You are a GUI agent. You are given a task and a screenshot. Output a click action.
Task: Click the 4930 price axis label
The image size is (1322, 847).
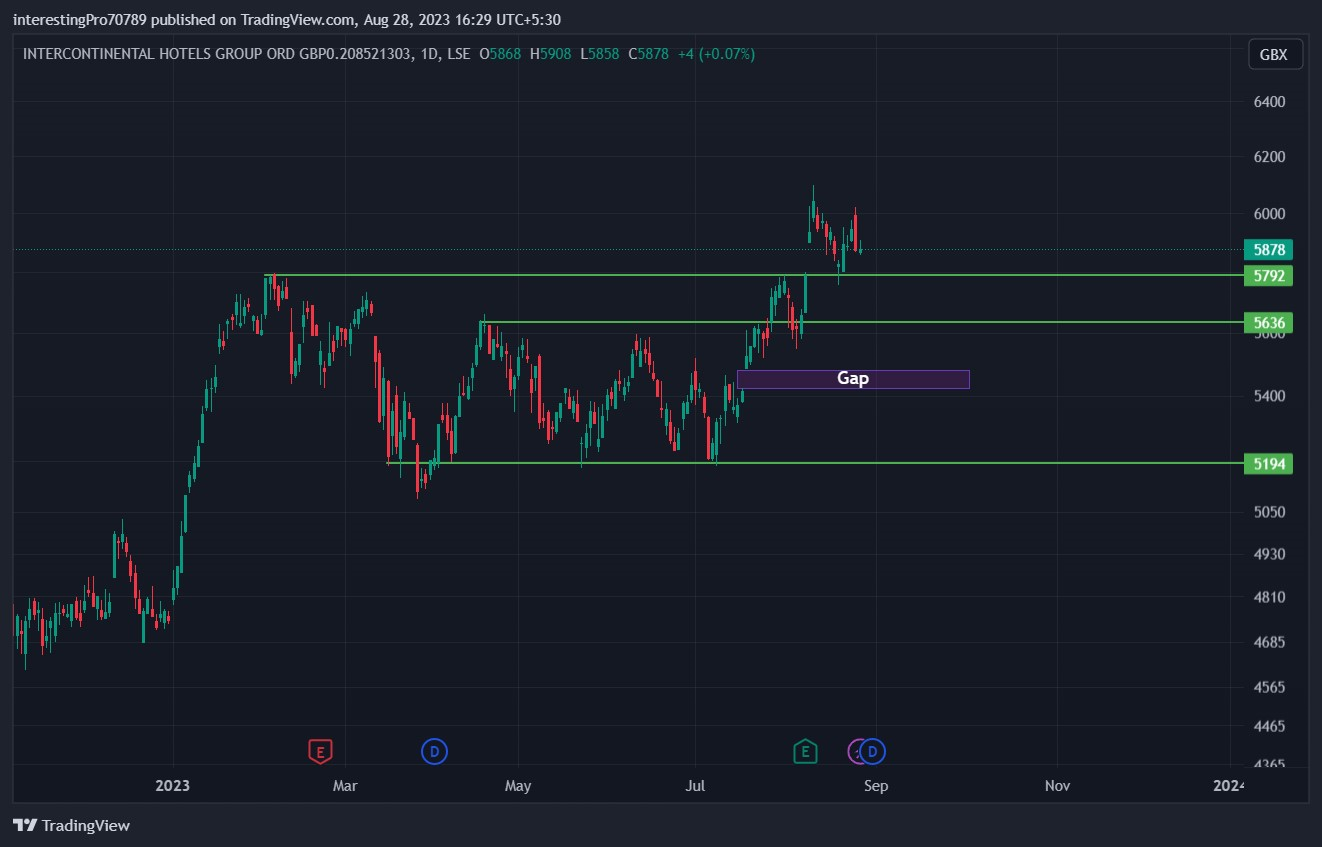click(1269, 554)
